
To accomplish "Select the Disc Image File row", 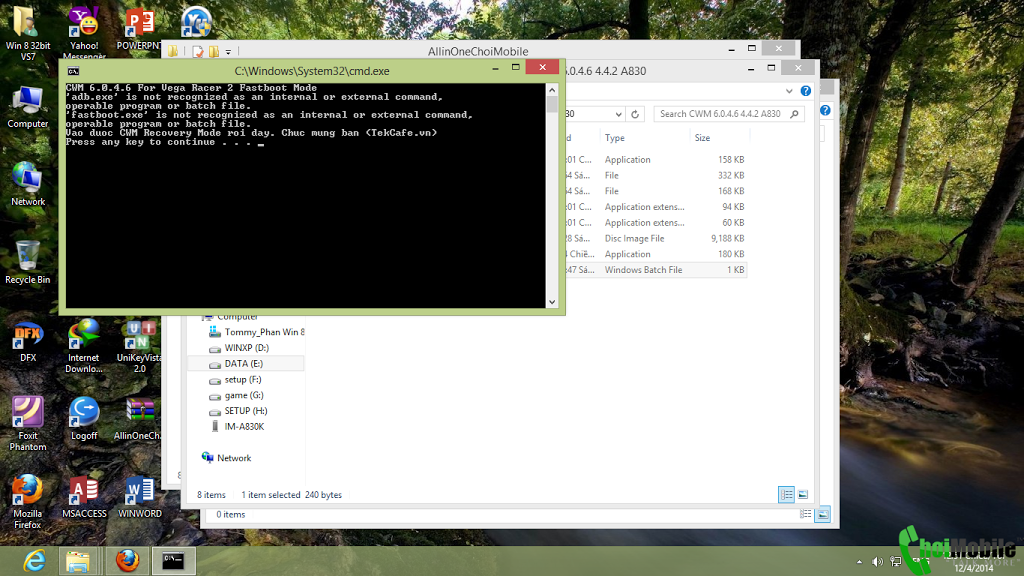I will pyautogui.click(x=656, y=238).
